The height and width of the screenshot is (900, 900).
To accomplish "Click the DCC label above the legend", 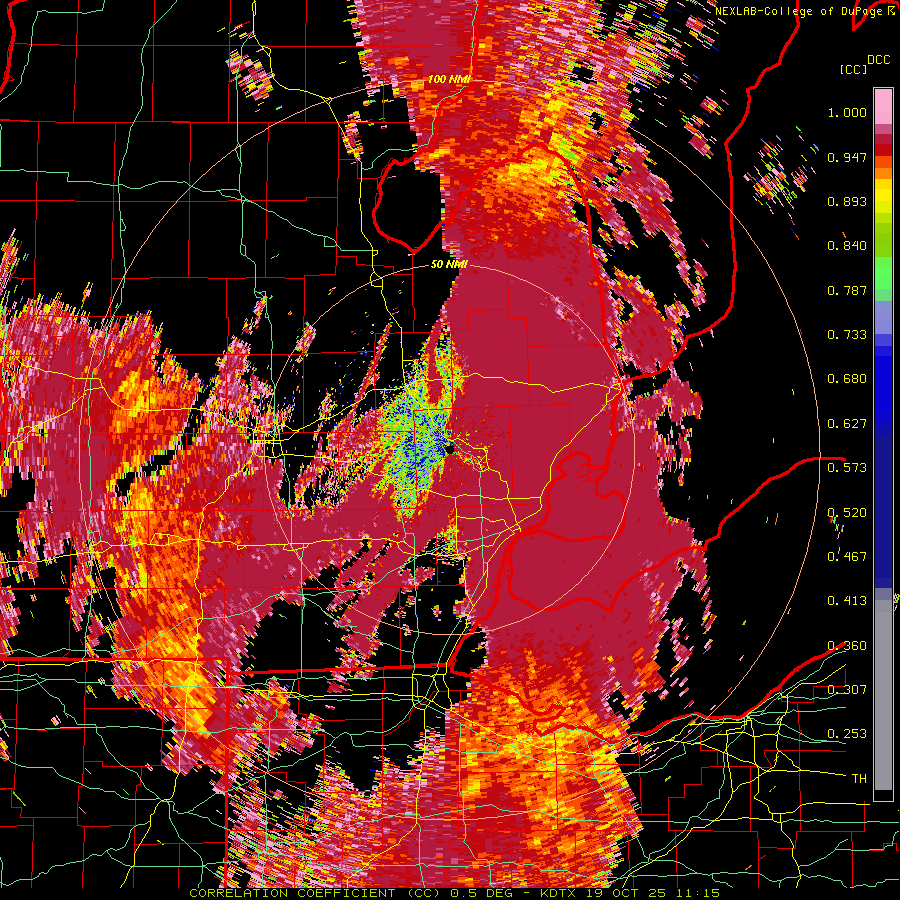I will point(878,60).
